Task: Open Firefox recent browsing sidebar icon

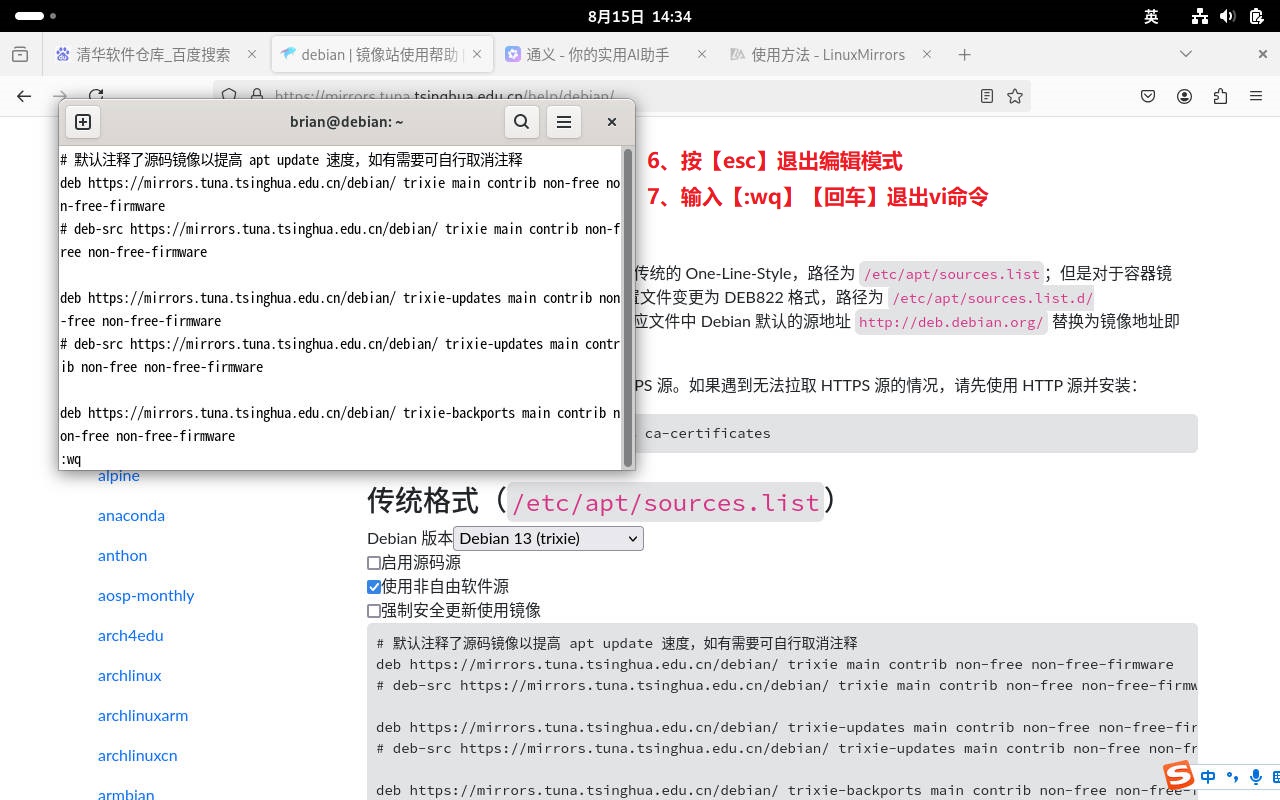Action: coord(20,55)
